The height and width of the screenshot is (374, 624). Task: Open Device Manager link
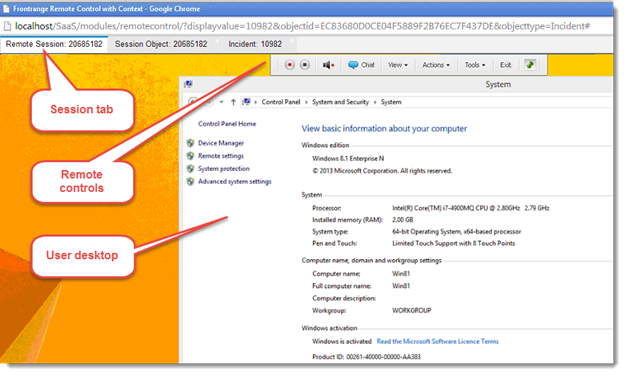coord(221,143)
